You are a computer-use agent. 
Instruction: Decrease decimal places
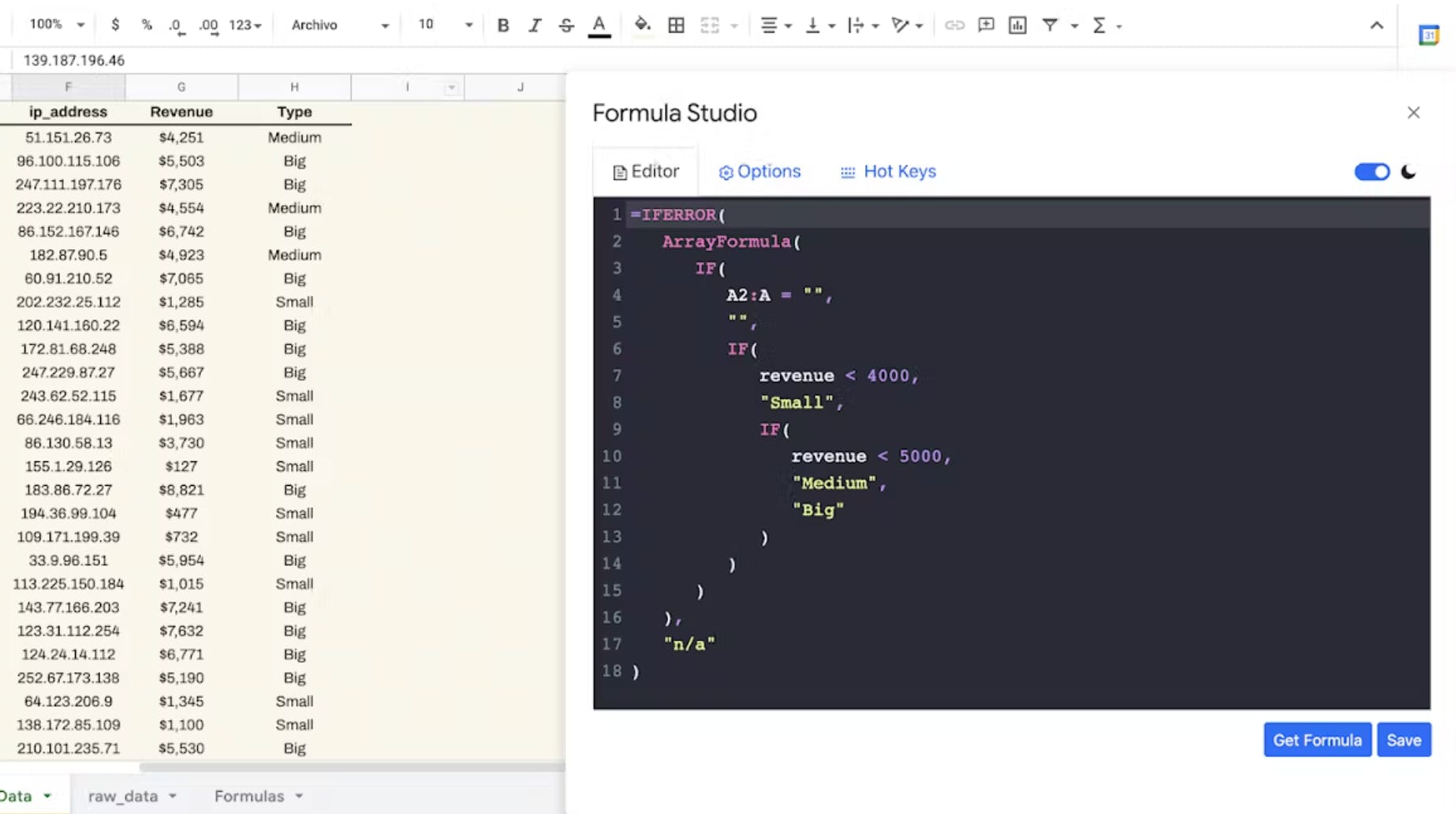177,25
